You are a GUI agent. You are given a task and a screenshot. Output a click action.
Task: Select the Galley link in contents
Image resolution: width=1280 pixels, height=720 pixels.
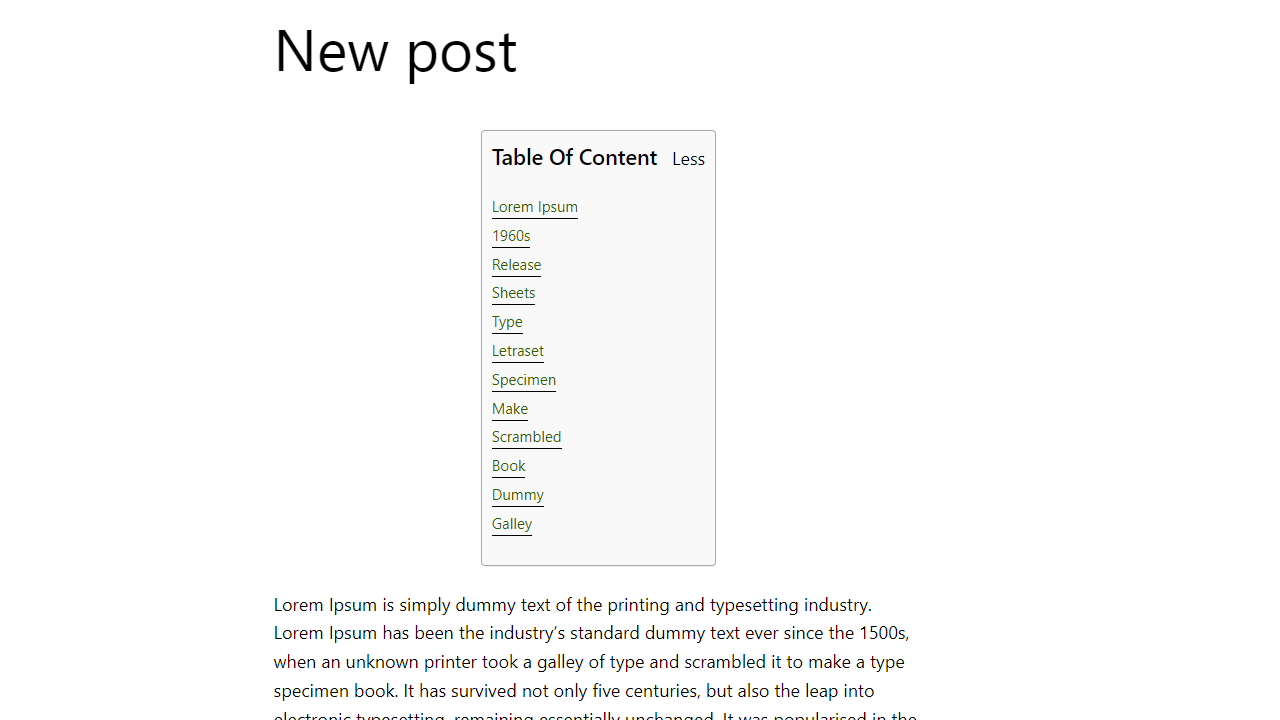coord(511,524)
